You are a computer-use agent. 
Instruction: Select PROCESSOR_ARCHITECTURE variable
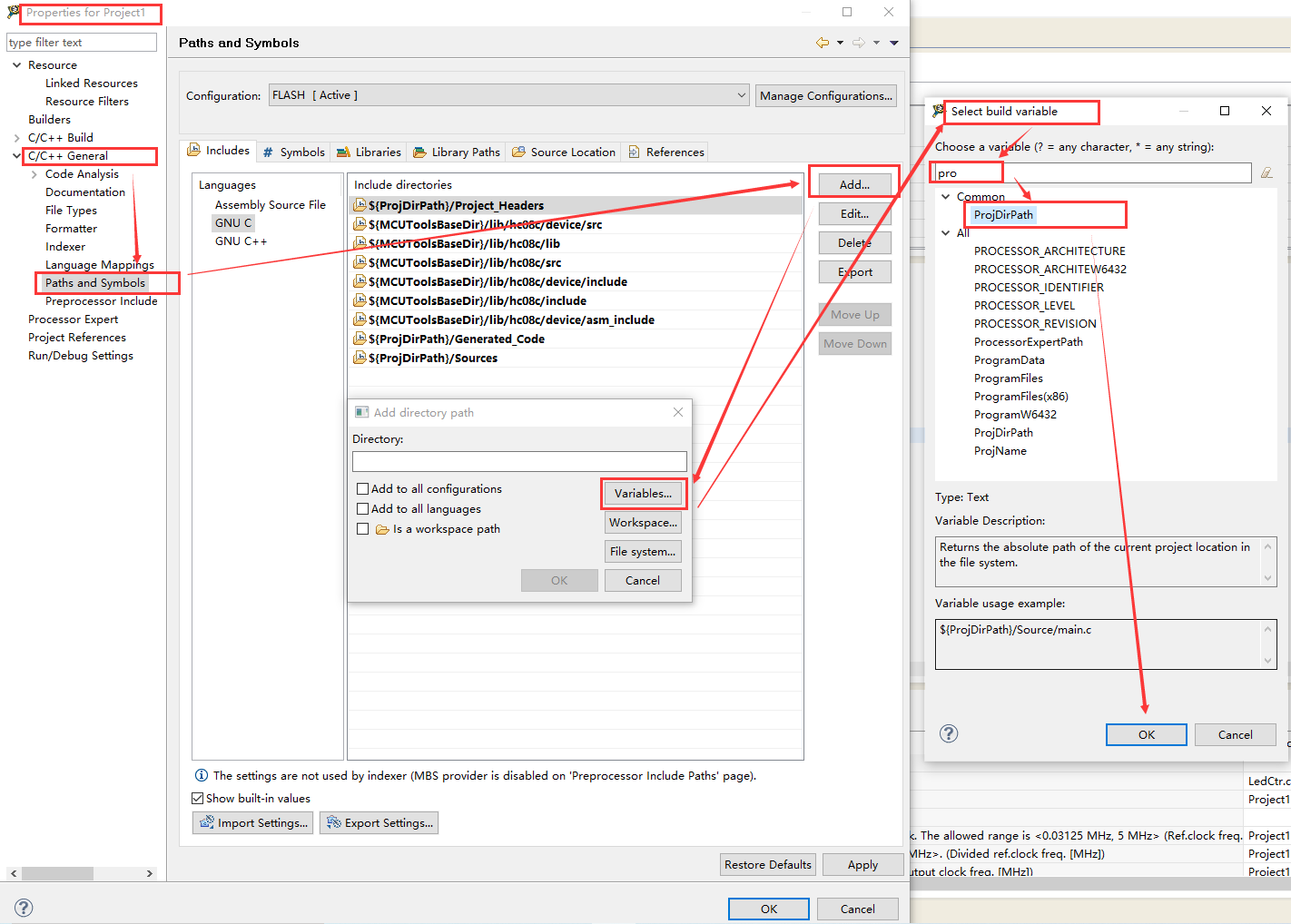tap(1050, 251)
